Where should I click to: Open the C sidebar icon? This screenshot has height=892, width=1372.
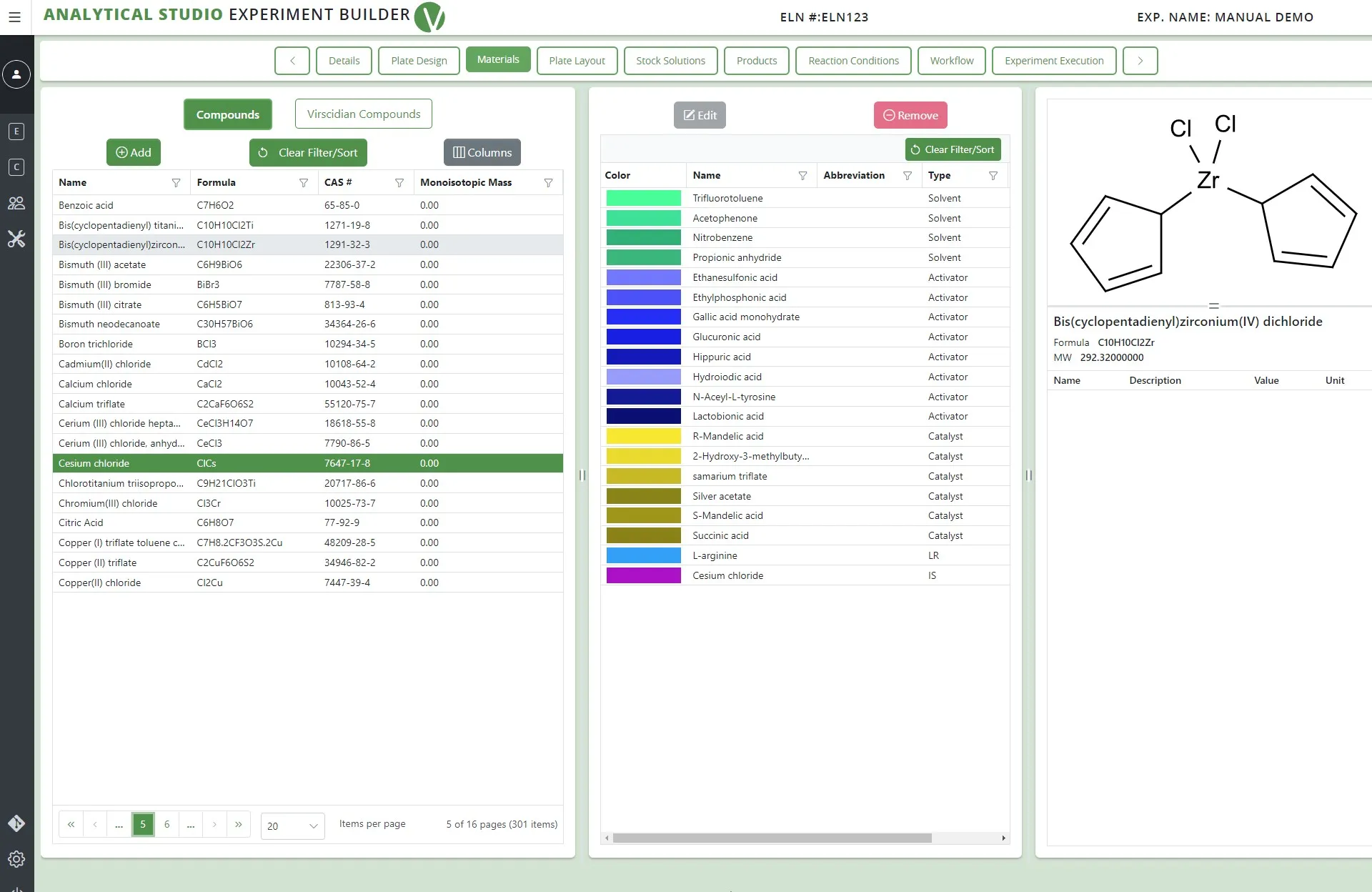16,167
